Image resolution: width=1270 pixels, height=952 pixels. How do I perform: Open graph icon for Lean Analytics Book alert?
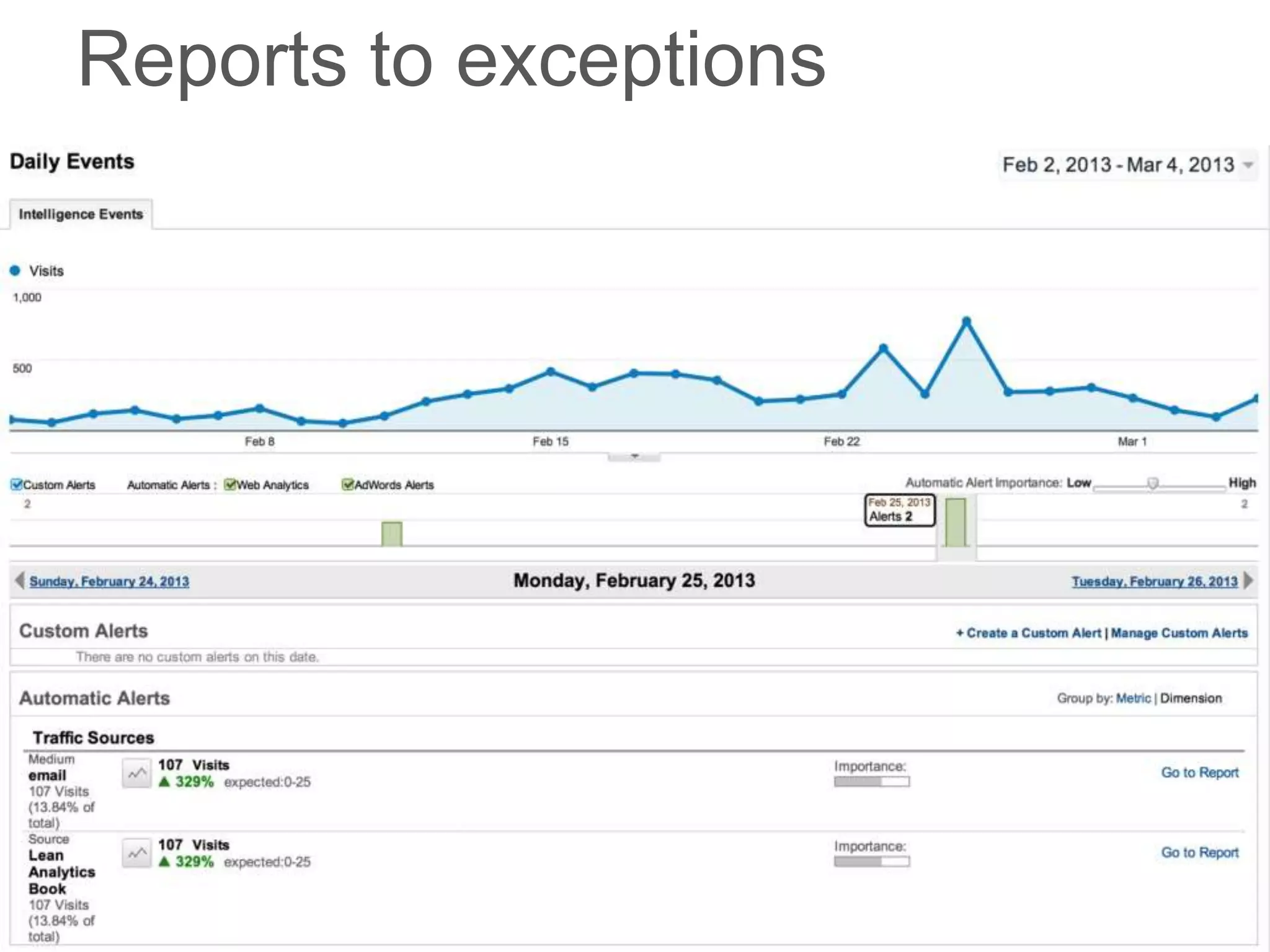tap(136, 853)
